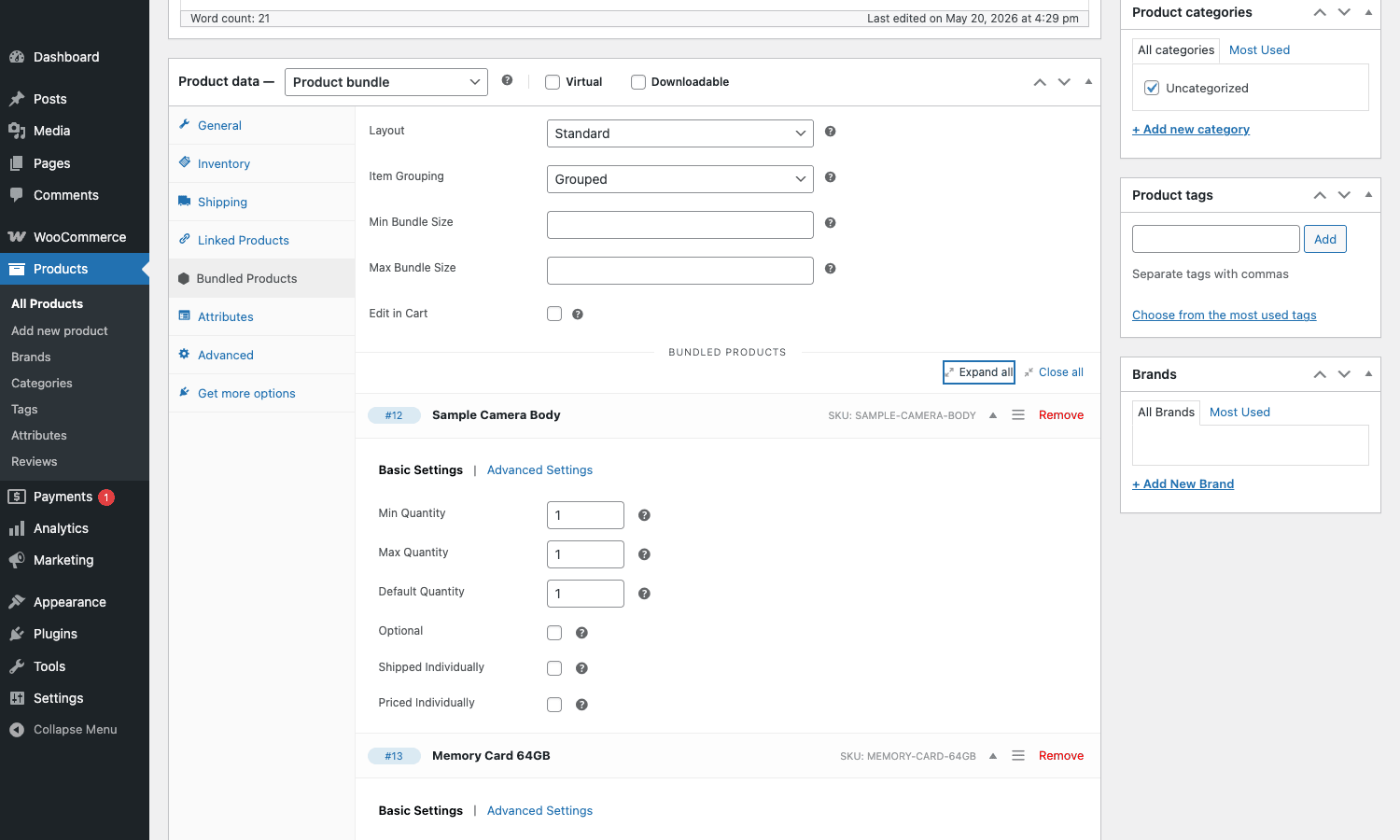The height and width of the screenshot is (840, 1400).
Task: Toggle the Edit in Cart checkbox
Action: pyautogui.click(x=554, y=314)
